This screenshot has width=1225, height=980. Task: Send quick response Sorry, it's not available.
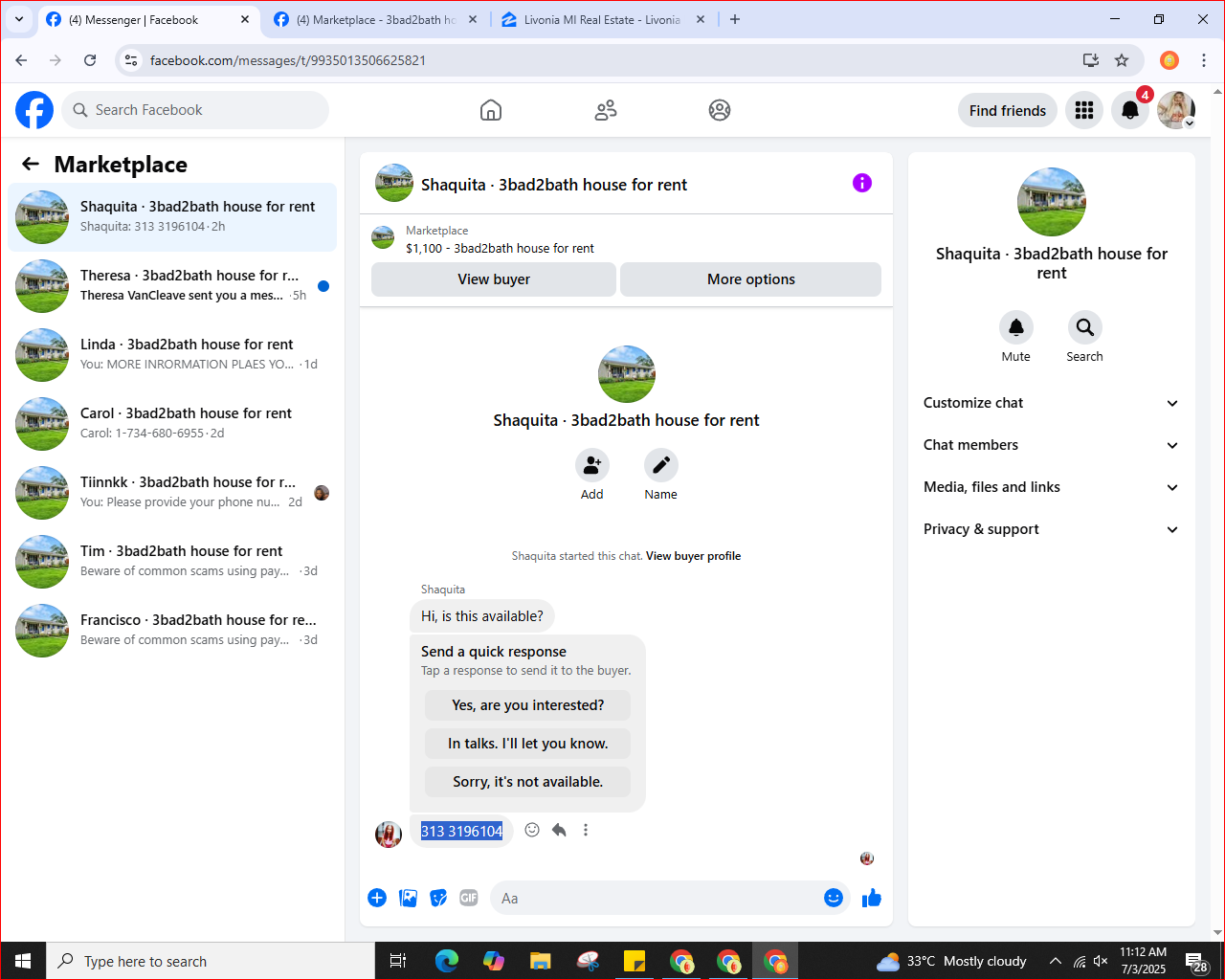pos(527,782)
